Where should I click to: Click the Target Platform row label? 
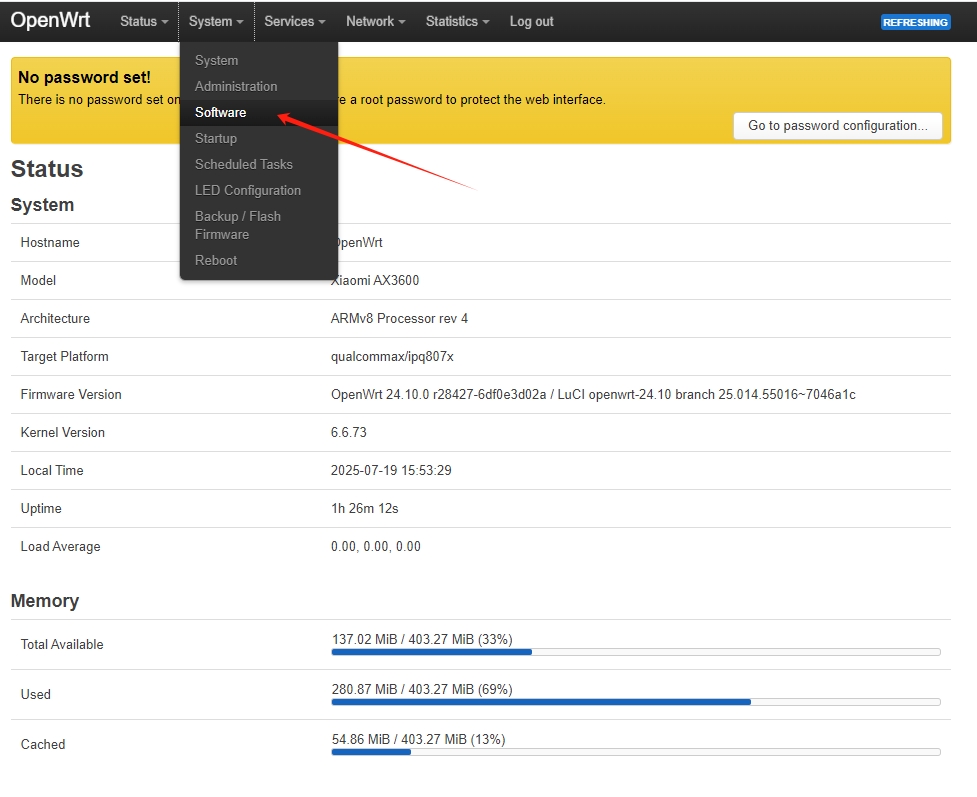pos(64,356)
